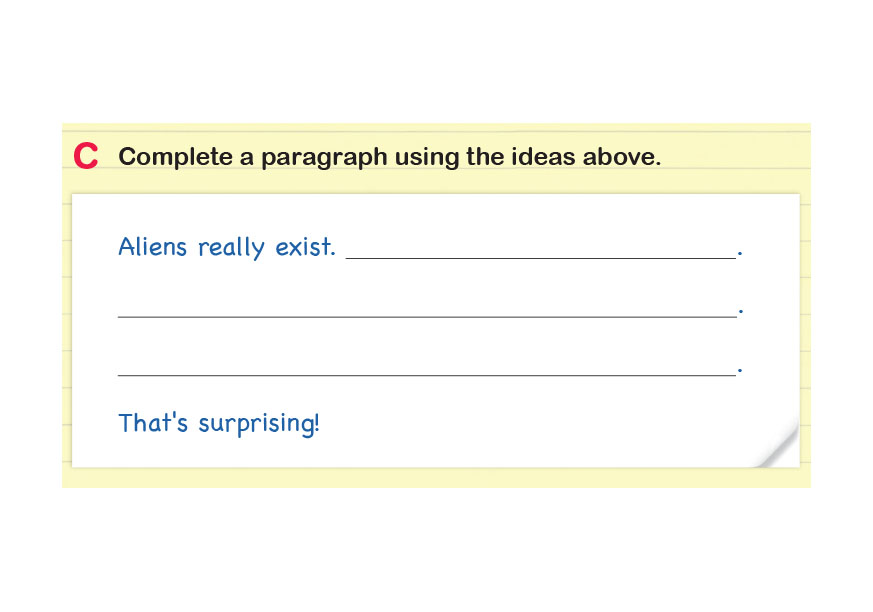Click the curled page corner
873x612 pixels.
tap(778, 447)
